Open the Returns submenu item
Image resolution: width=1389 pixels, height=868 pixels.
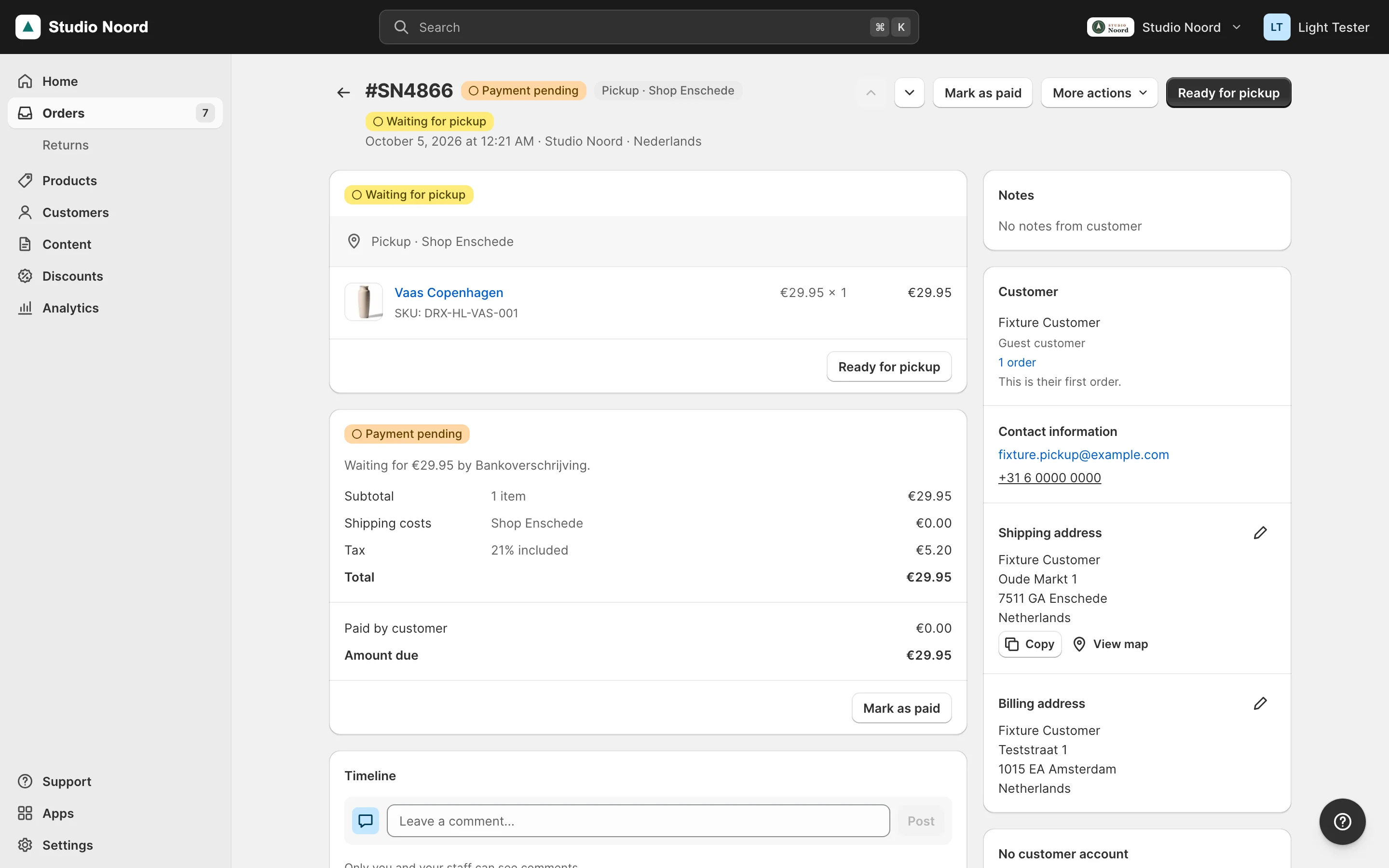pos(66,145)
